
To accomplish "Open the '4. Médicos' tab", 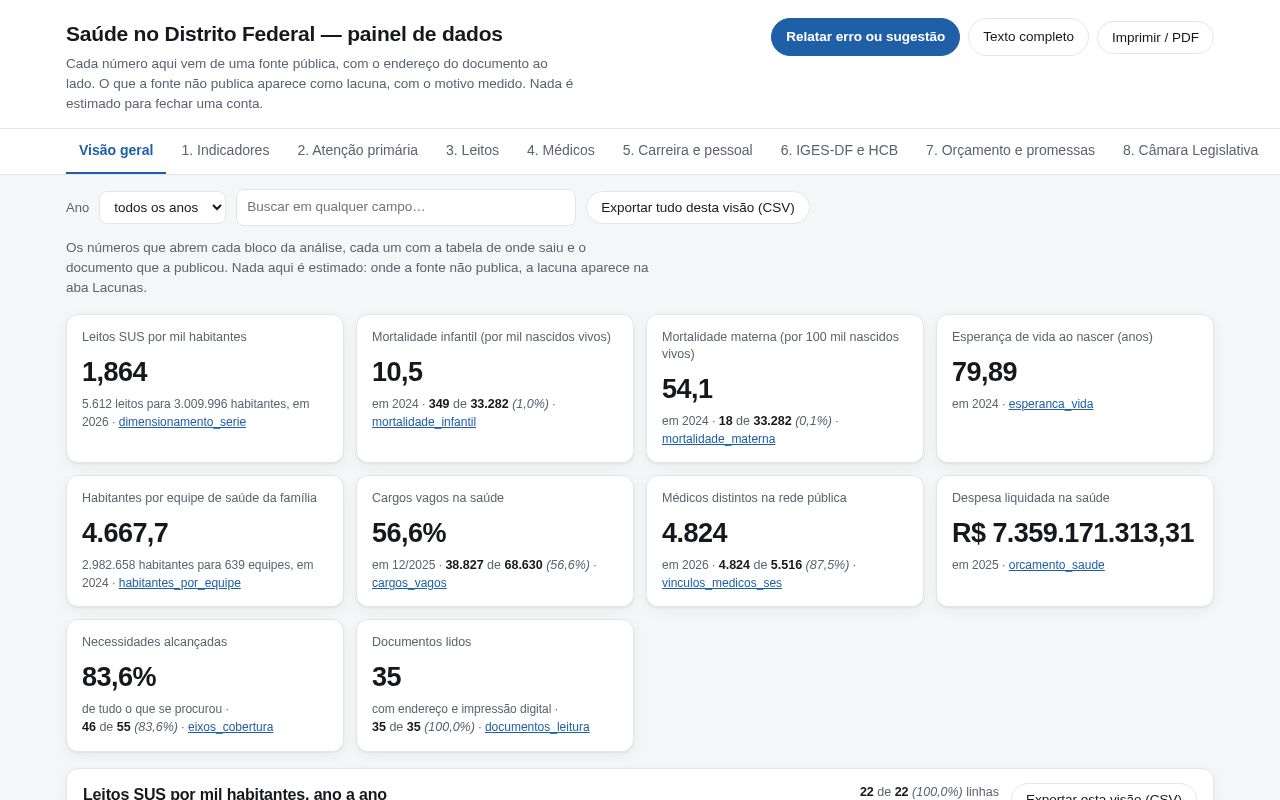I will (561, 150).
